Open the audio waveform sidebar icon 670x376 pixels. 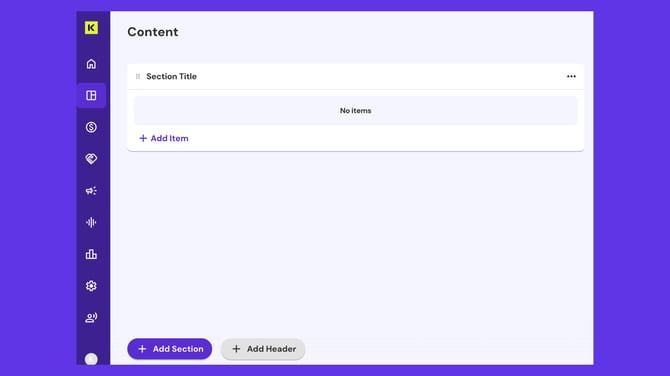91,222
